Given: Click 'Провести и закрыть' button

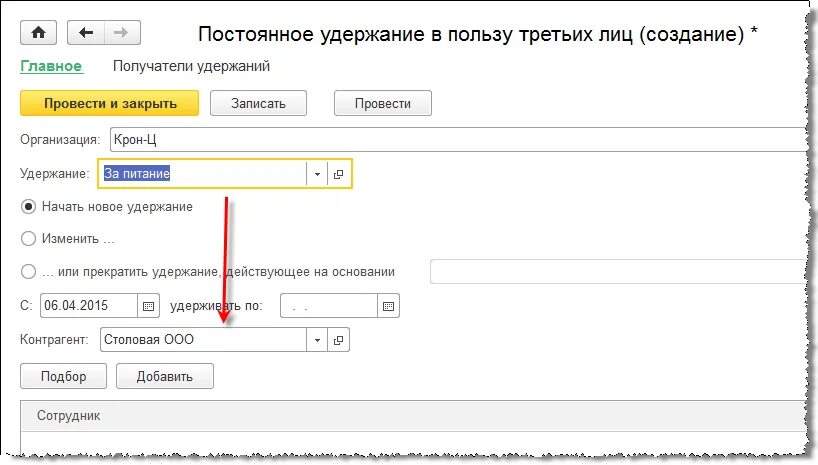Looking at the screenshot, I should click(110, 103).
